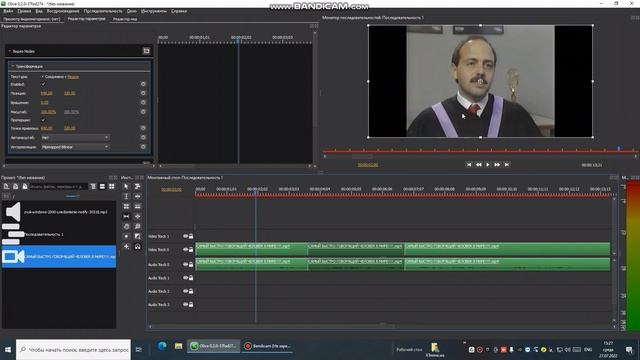Lock Audio Track 0 with the padlock icon

pos(191,264)
